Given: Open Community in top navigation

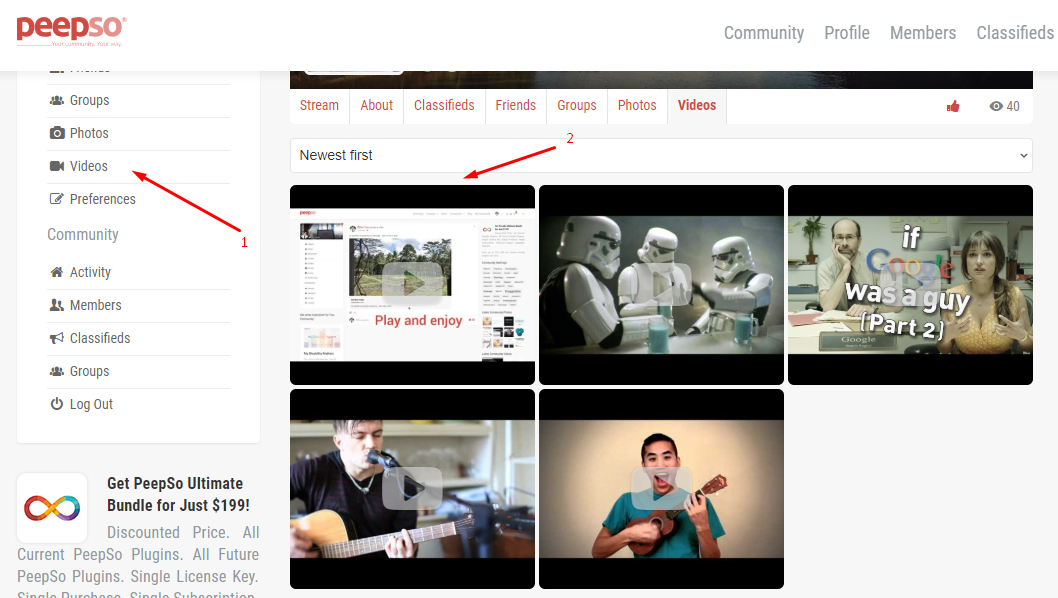Looking at the screenshot, I should tap(764, 32).
